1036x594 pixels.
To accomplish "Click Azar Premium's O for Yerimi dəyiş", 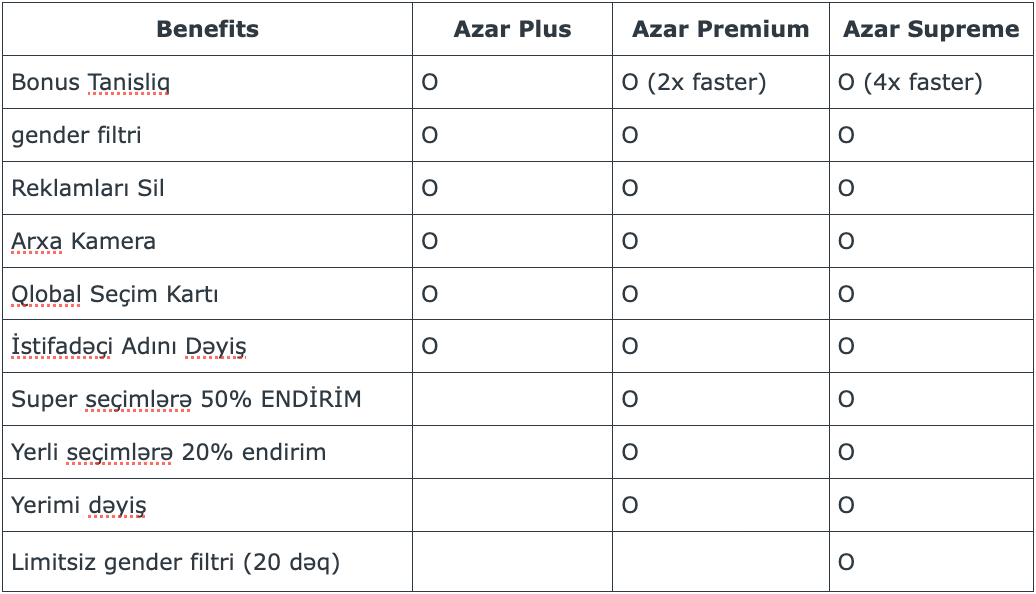I will 630,506.
